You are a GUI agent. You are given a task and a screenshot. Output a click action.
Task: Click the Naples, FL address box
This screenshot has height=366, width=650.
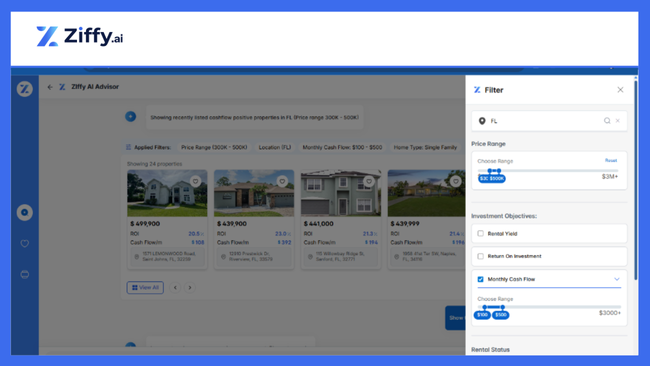pyautogui.click(x=428, y=257)
